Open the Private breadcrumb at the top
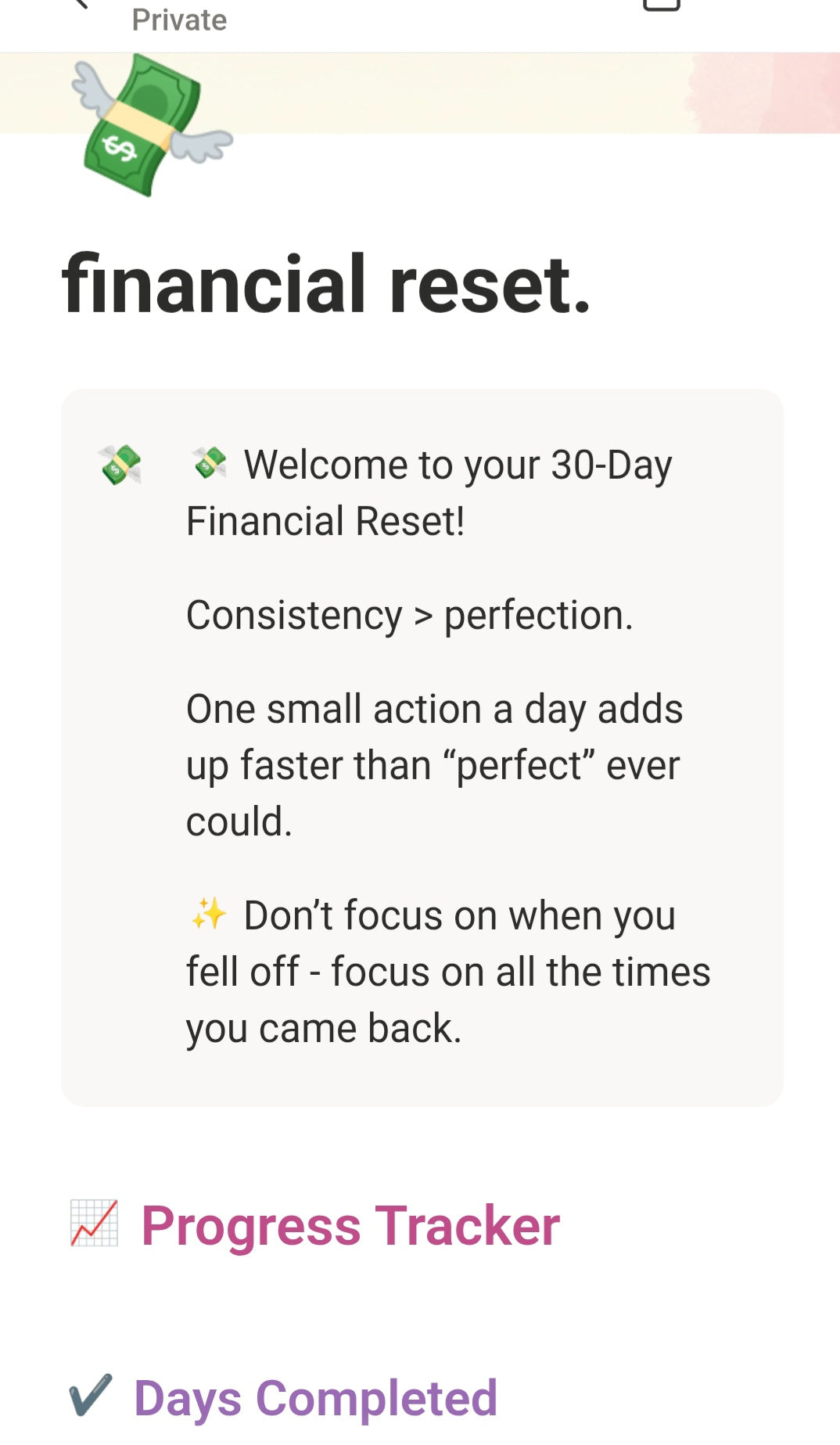Screen dimensions: 840x1445 [178, 19]
